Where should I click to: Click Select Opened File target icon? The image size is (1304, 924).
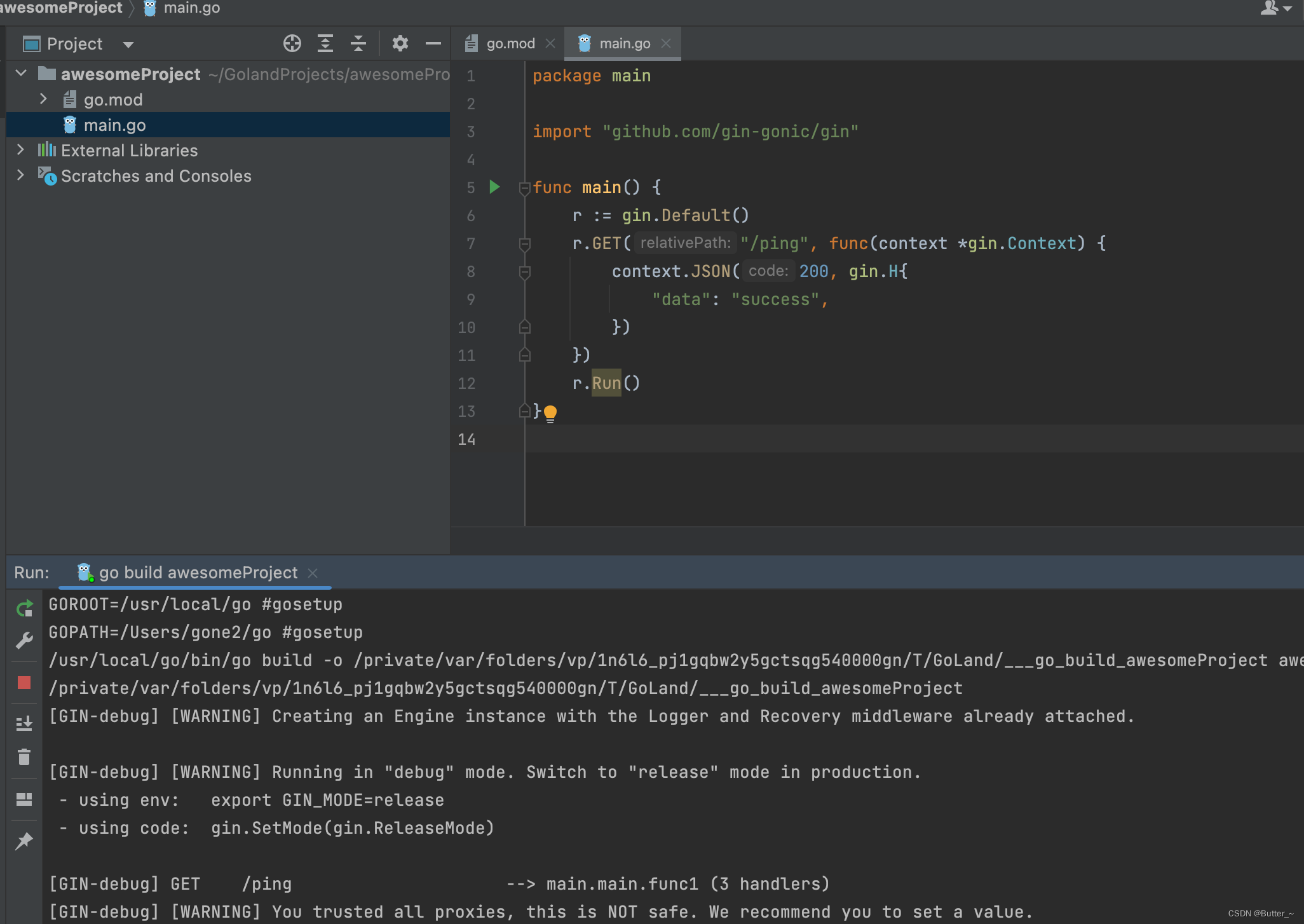coord(292,43)
